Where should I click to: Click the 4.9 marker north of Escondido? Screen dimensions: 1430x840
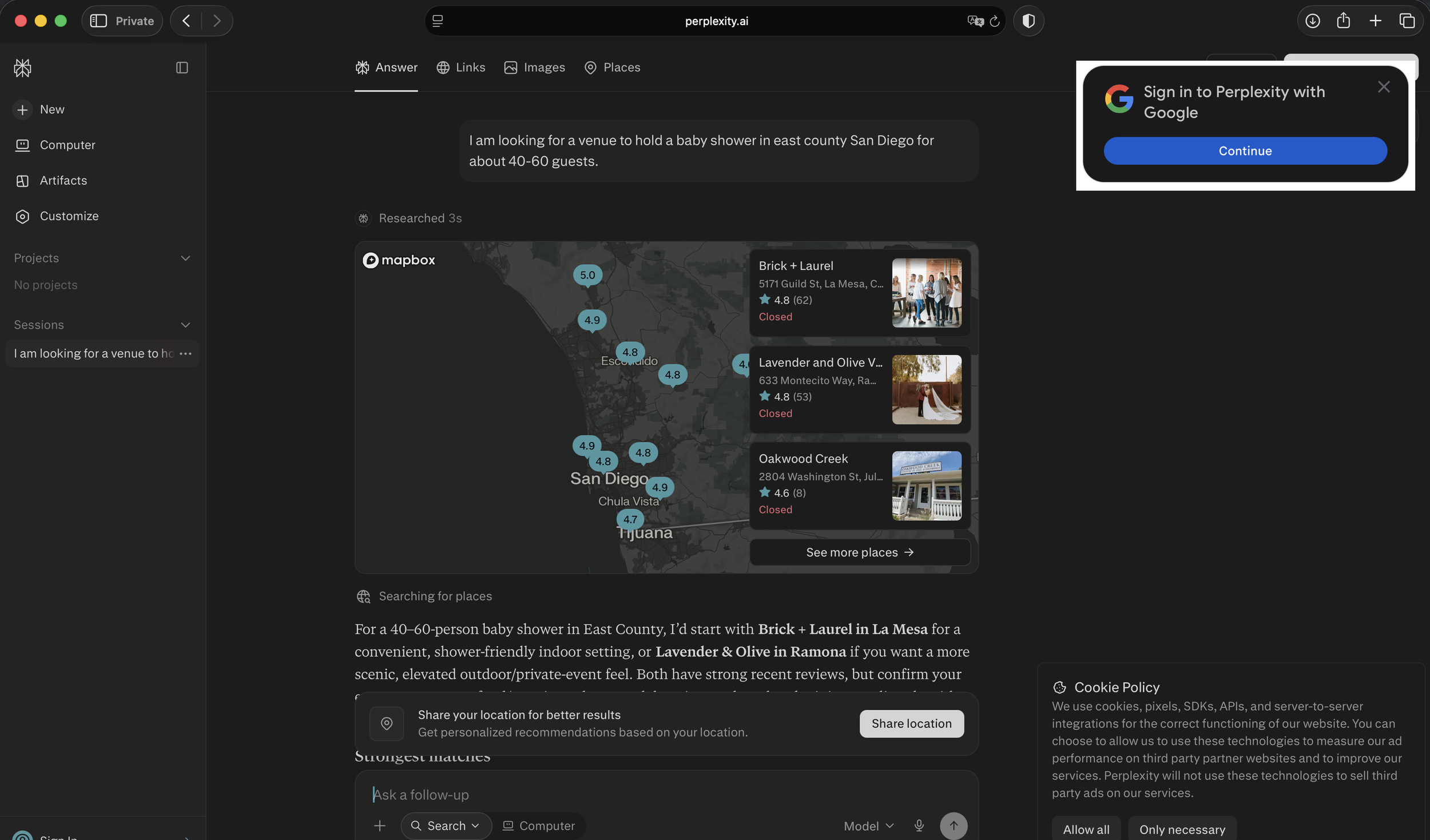[x=592, y=320]
